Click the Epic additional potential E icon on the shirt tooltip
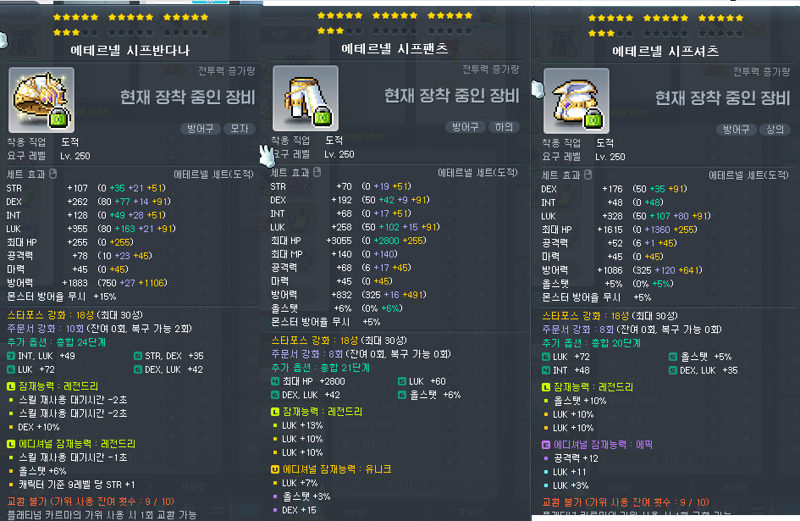 click(546, 444)
